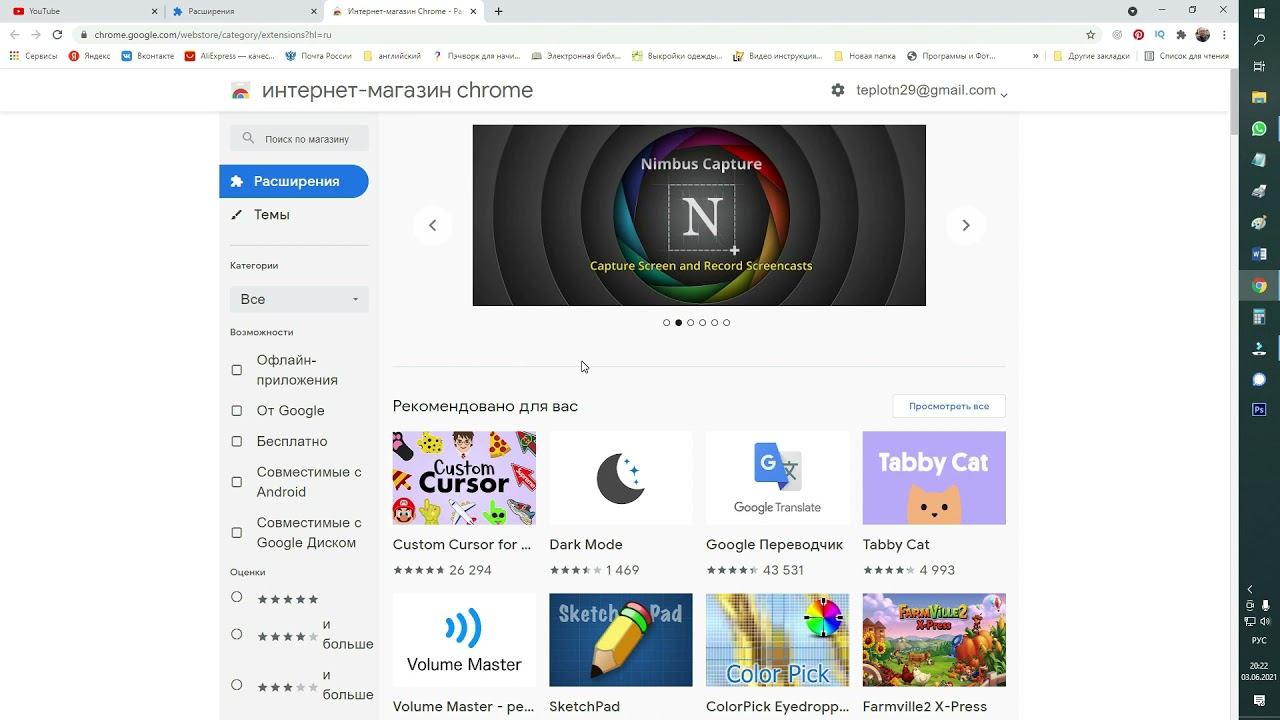The image size is (1280, 720).
Task: Open Word from the taskbar
Action: (x=1259, y=254)
